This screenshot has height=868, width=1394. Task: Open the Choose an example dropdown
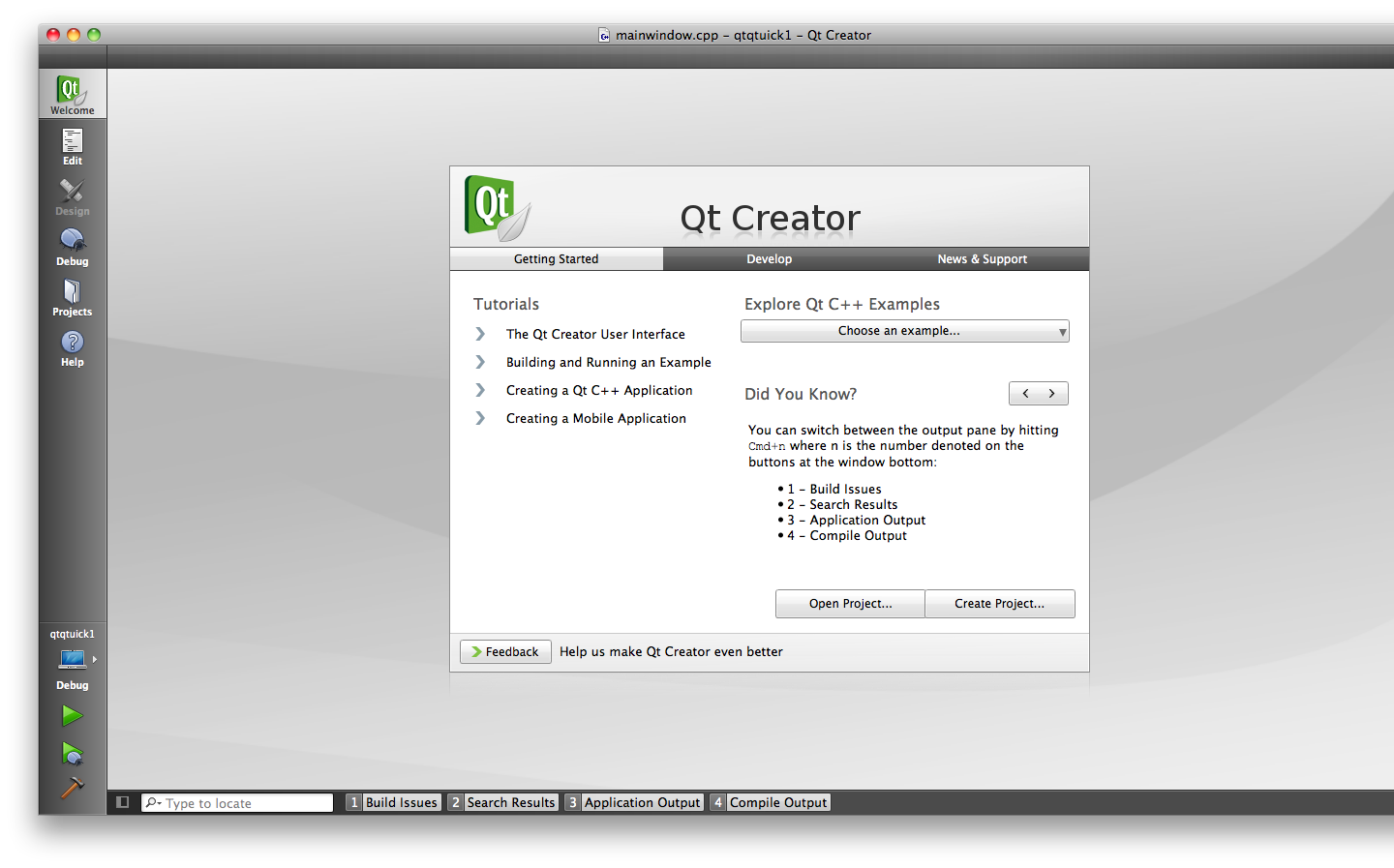(904, 331)
